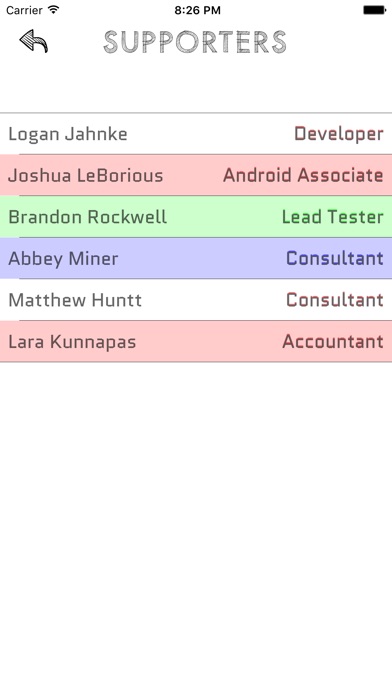Tap Abbey Miner's Consultant label
This screenshot has height=696, width=392.
tap(335, 258)
